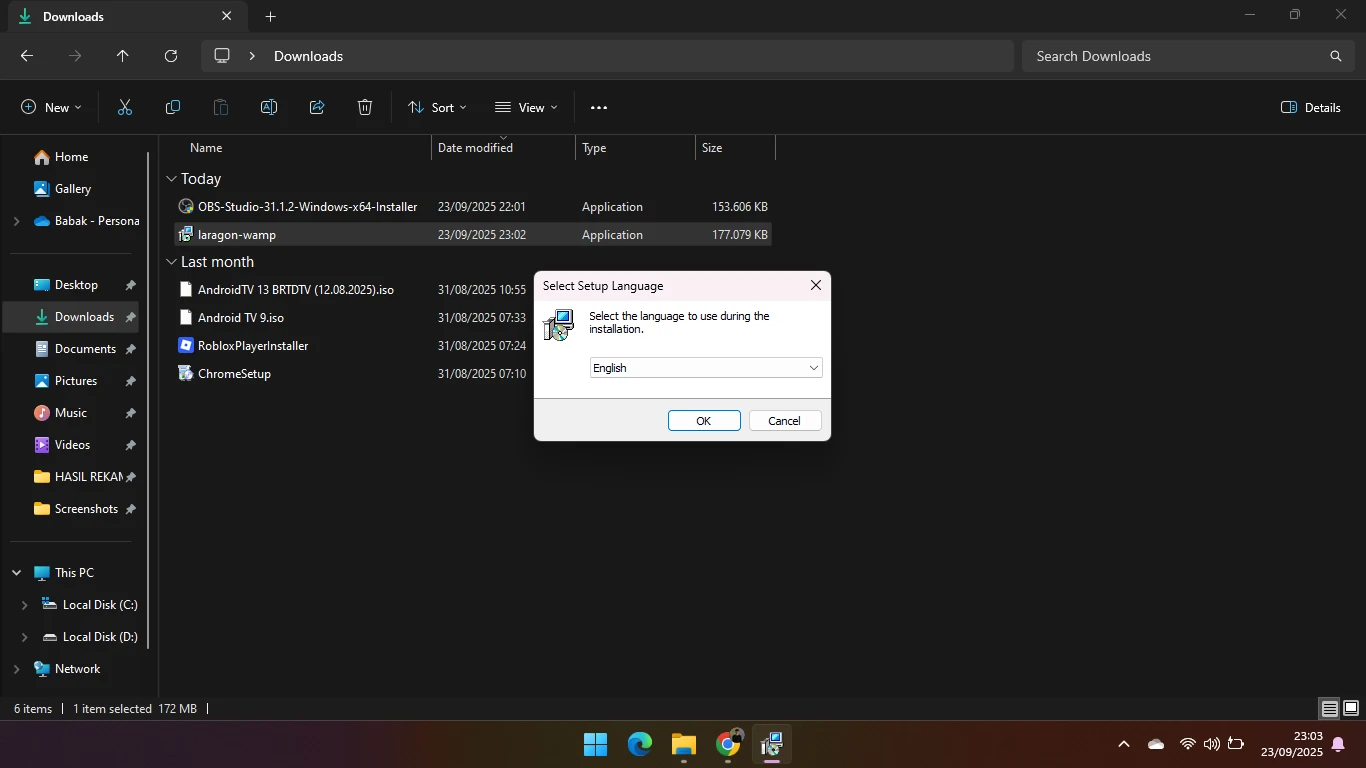Open Google Chrome from the taskbar
1366x768 pixels.
(x=728, y=744)
